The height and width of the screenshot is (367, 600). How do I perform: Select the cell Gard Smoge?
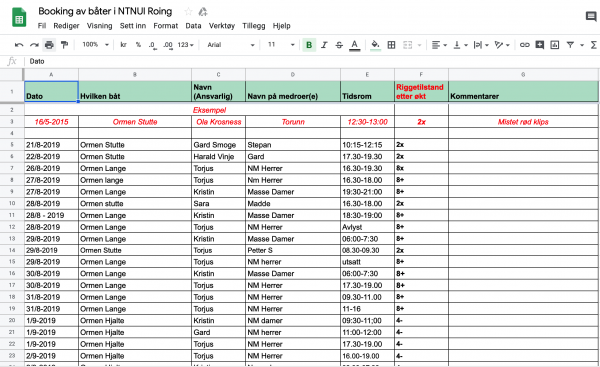pos(218,145)
